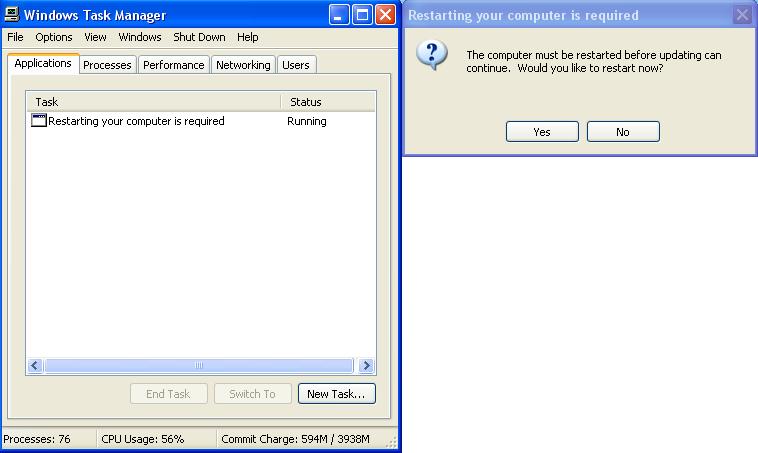The width and height of the screenshot is (758, 453).
Task: Switch to the Performance tab
Action: click(174, 65)
